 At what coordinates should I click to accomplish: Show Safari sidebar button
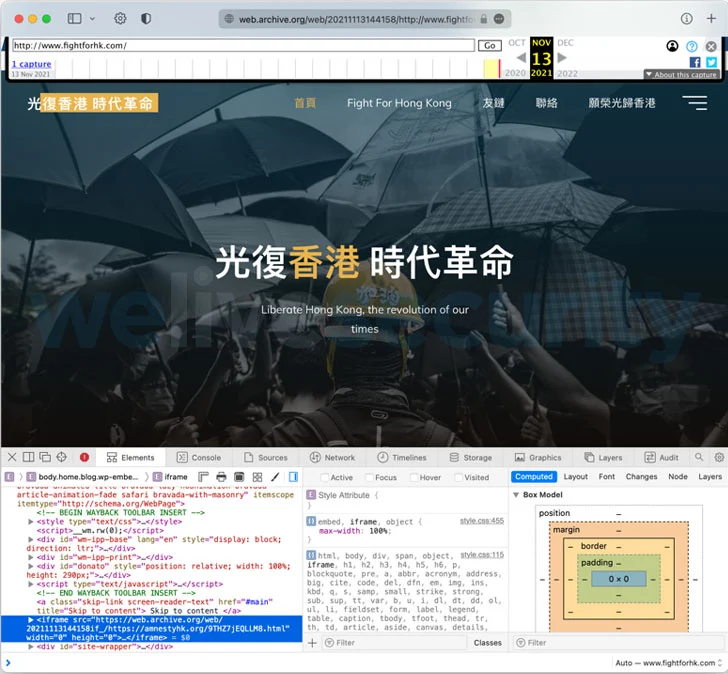74,19
